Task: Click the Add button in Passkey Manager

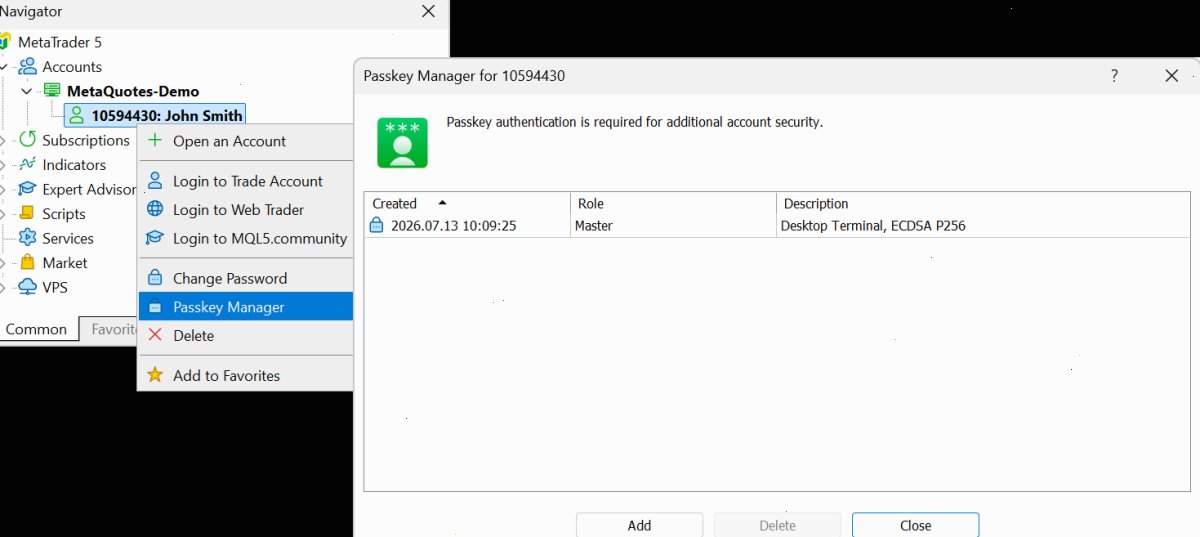Action: tap(639, 525)
